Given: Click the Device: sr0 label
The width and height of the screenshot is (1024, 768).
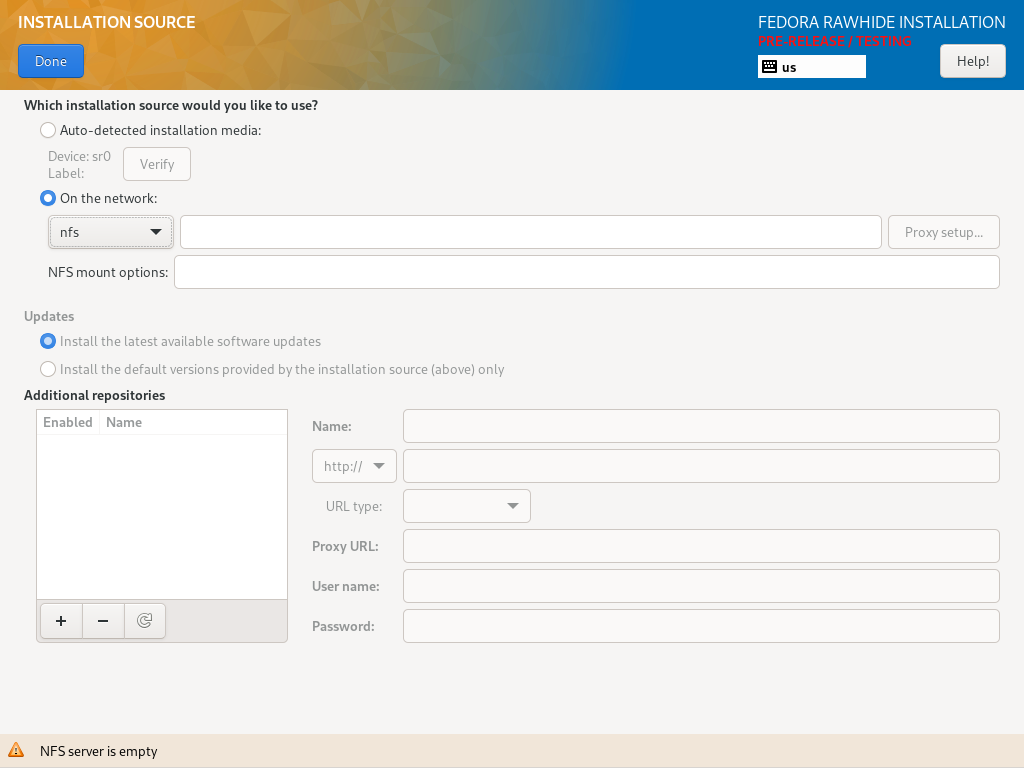Looking at the screenshot, I should tap(79, 156).
